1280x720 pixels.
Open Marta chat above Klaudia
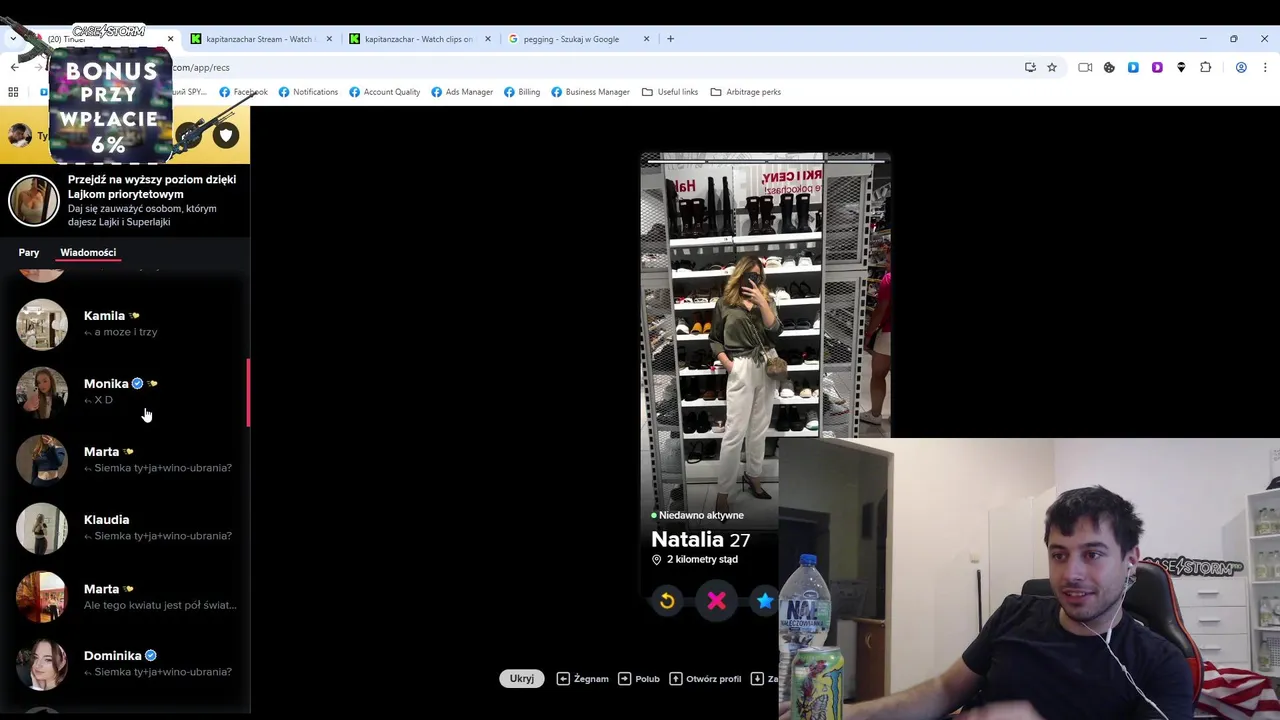click(125, 460)
